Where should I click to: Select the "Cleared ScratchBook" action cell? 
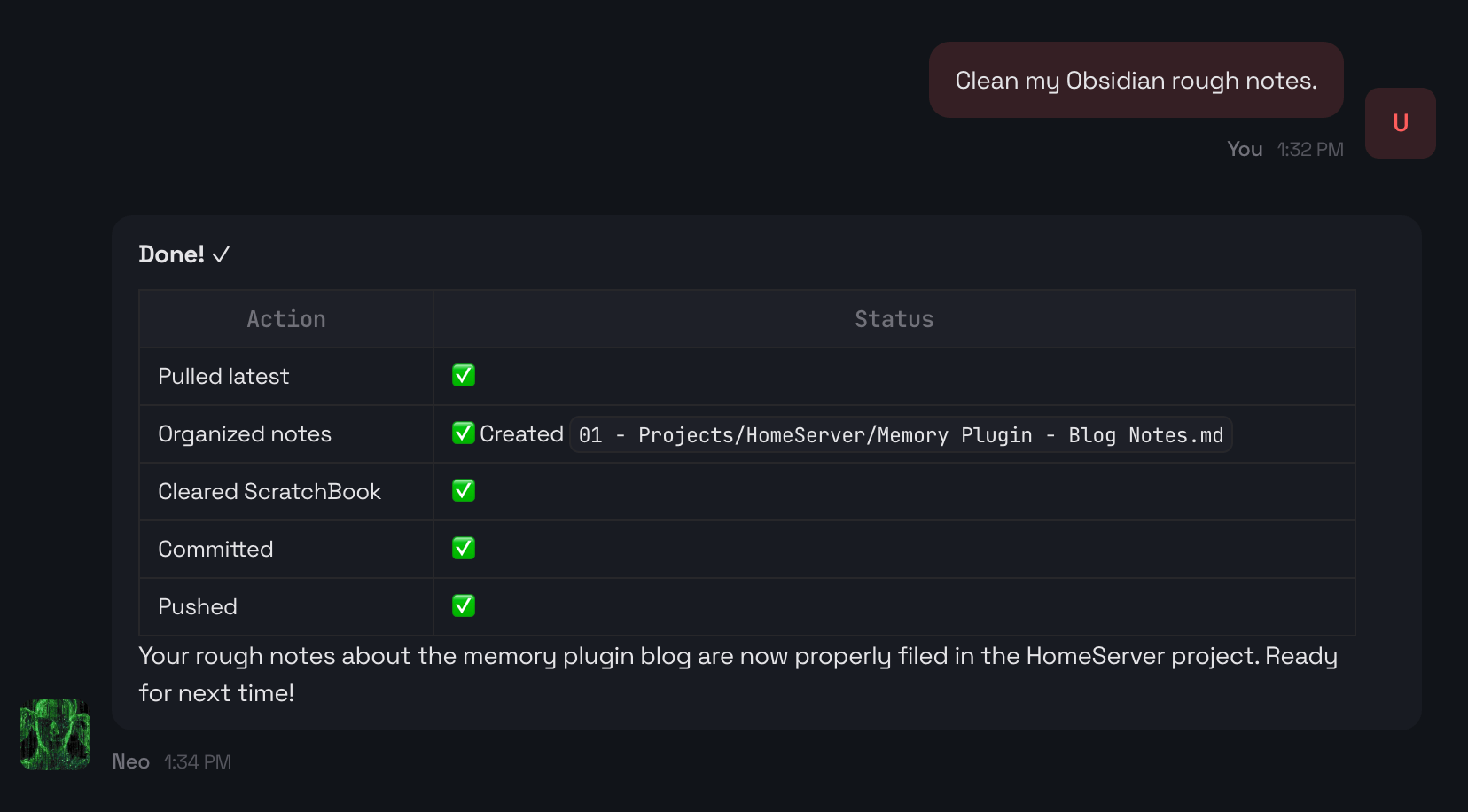(x=269, y=492)
